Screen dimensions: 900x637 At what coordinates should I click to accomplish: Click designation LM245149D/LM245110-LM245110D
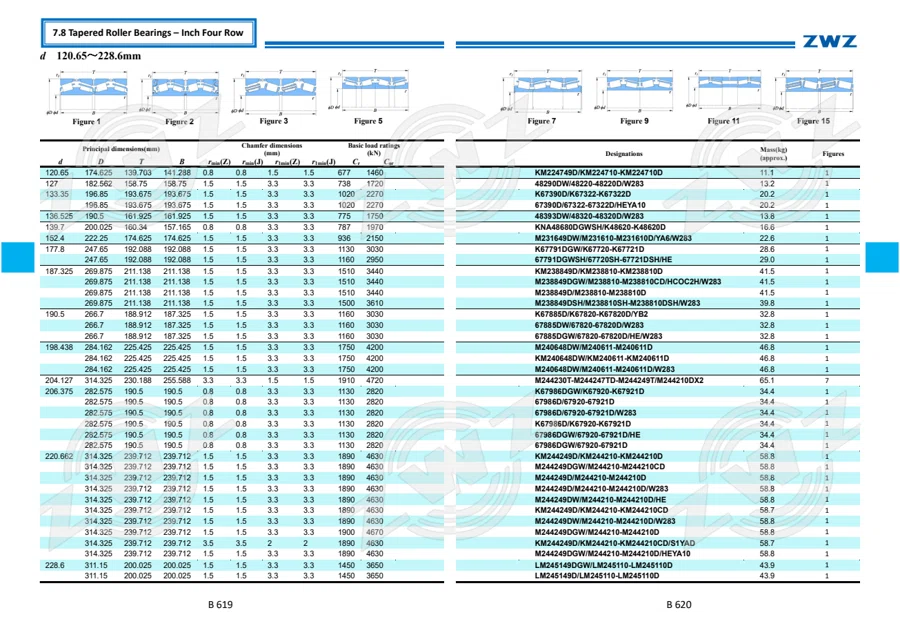(x=597, y=576)
